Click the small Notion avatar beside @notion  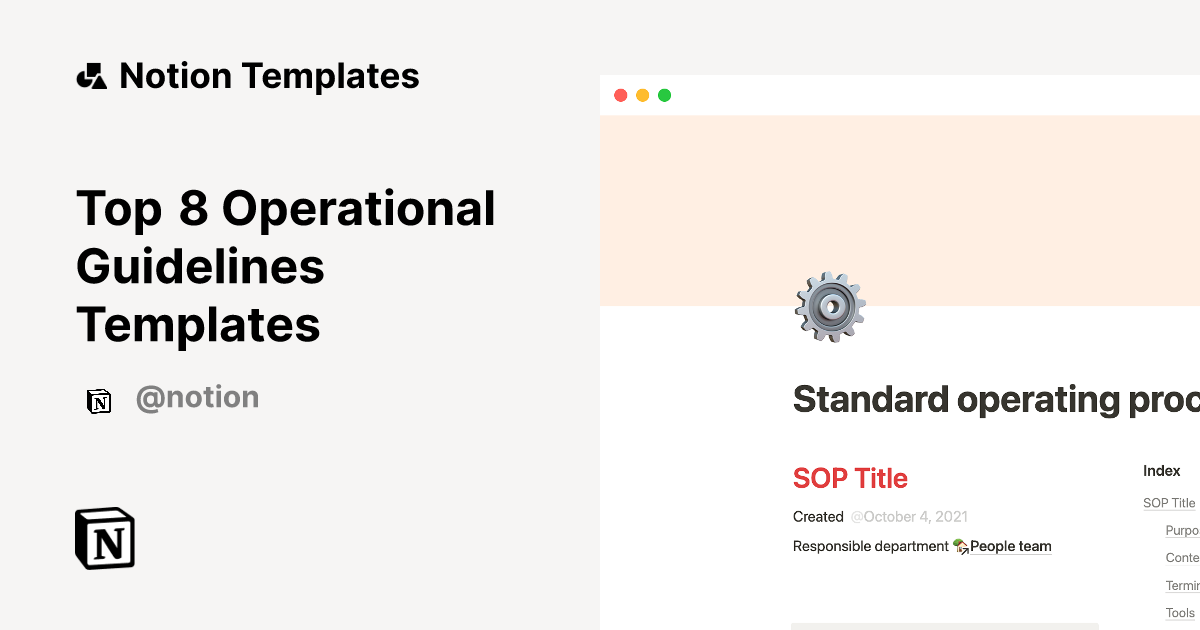coord(99,401)
